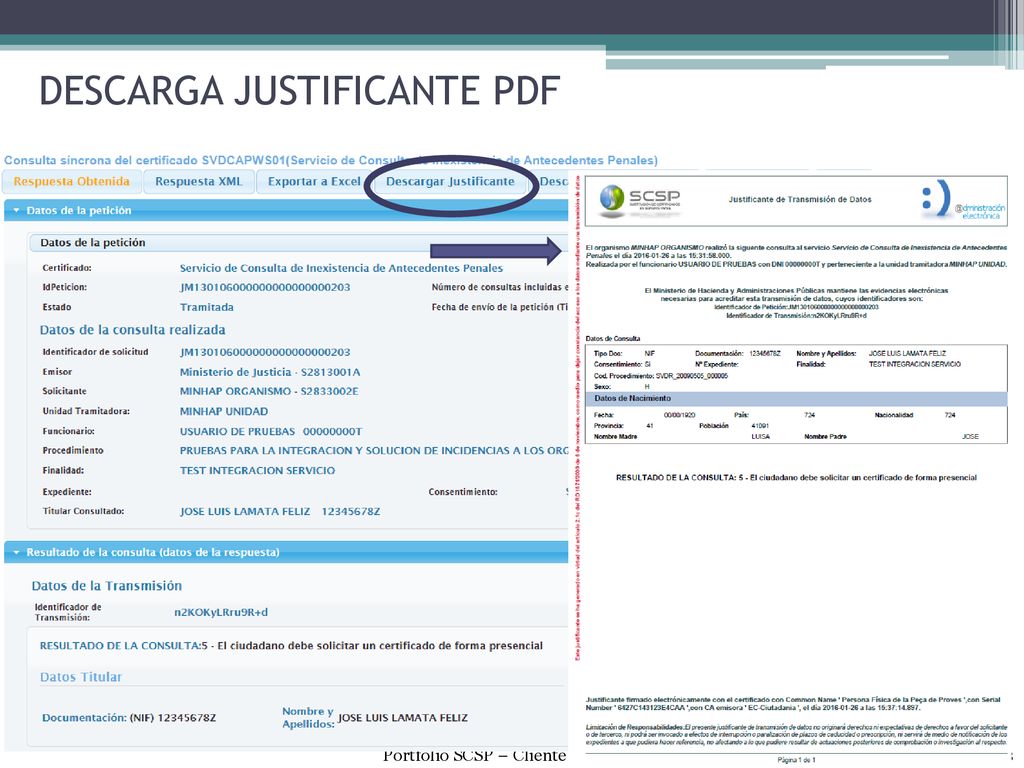The image size is (1024, 768).
Task: Switch to the Respuesta XML tab
Action: click(x=199, y=182)
